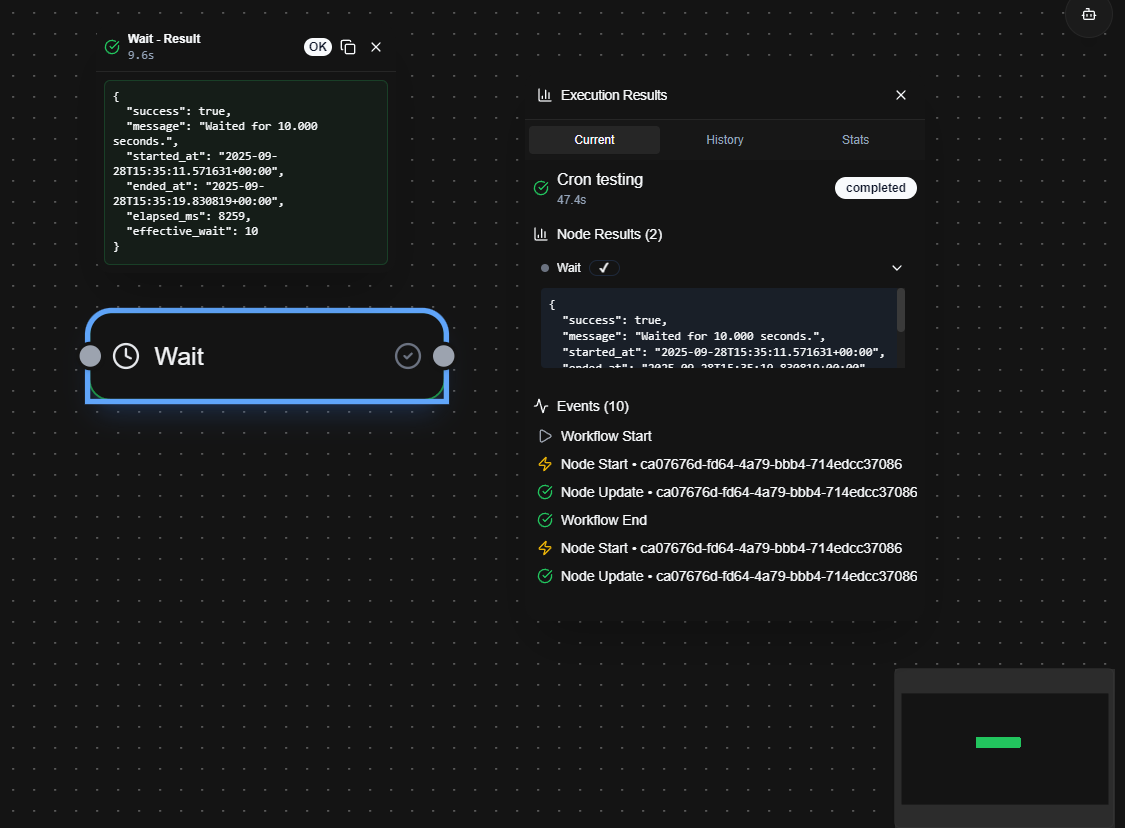
Task: Open the Stats tab
Action: (855, 140)
